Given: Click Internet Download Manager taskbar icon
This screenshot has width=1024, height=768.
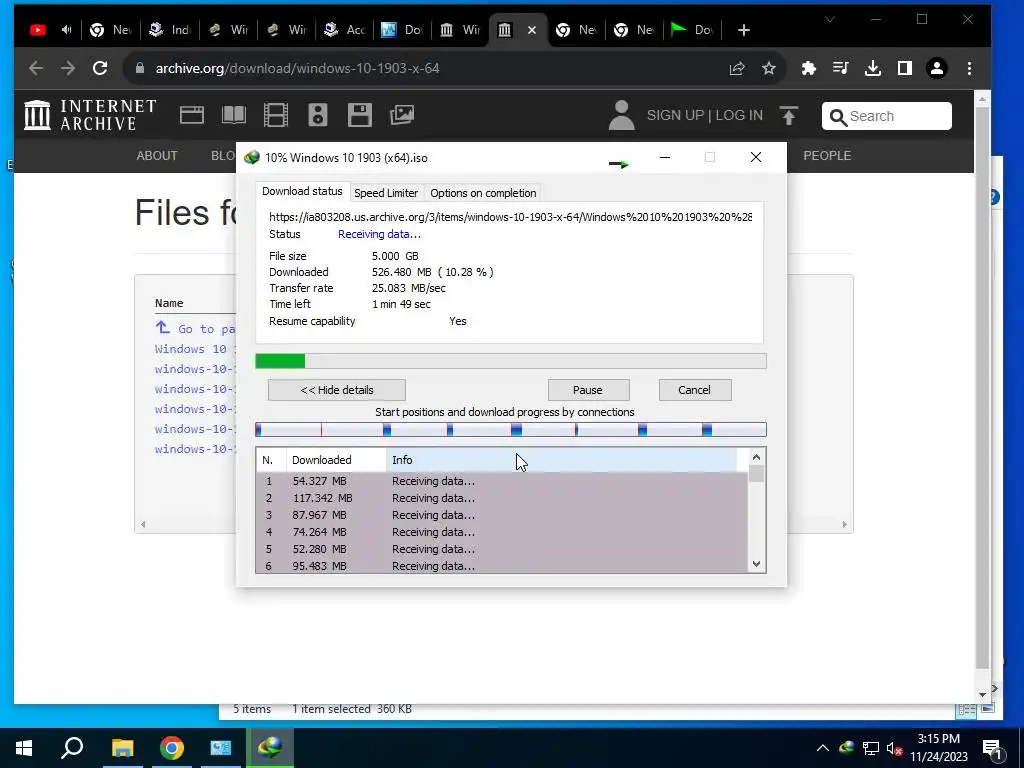Looking at the screenshot, I should coord(270,748).
